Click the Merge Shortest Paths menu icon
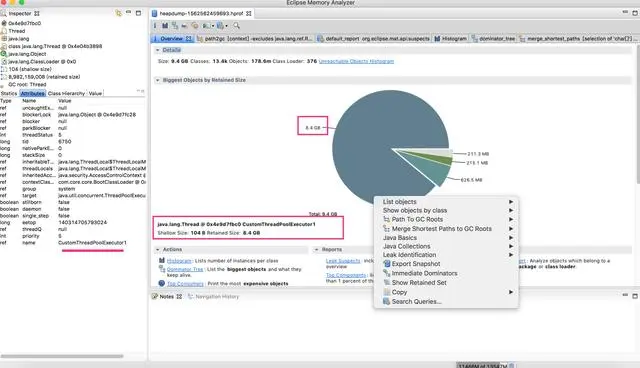 click(387, 228)
